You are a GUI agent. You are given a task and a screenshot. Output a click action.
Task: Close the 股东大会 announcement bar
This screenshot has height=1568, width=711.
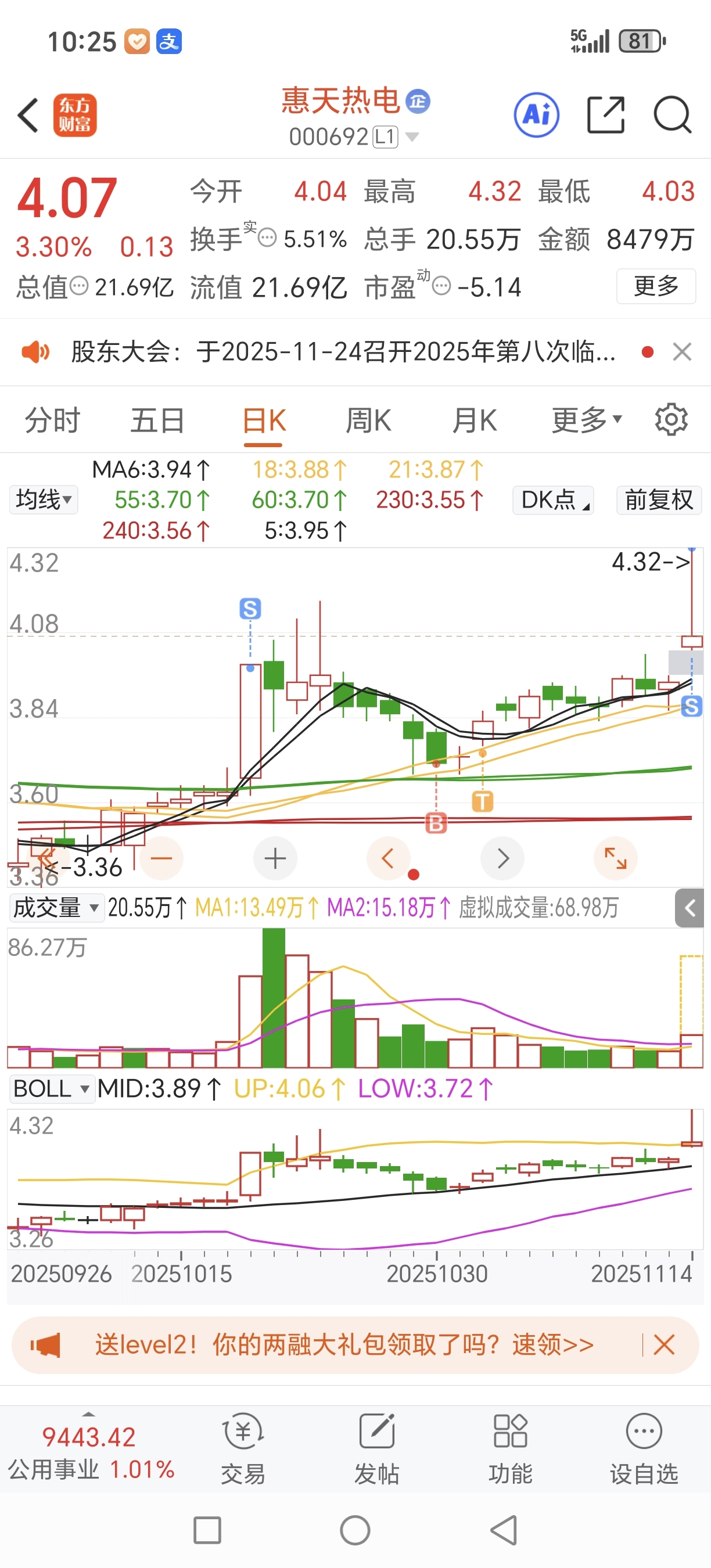click(682, 351)
